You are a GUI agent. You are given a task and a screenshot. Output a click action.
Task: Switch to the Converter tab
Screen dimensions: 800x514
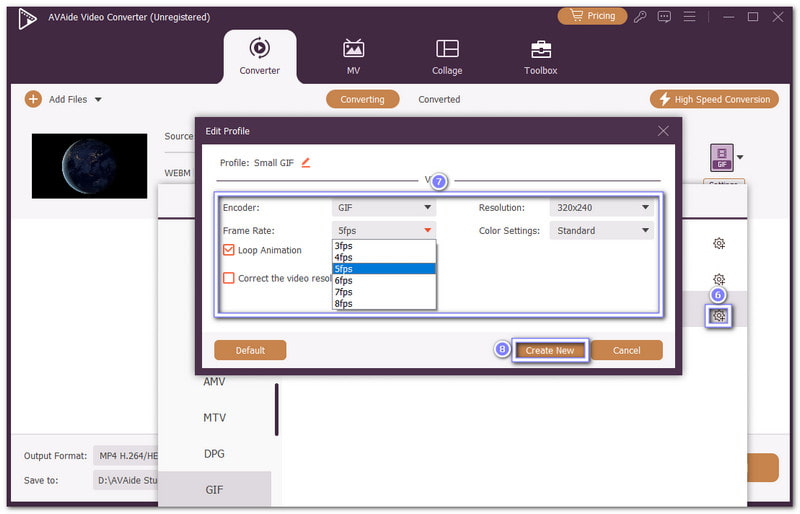(x=259, y=56)
